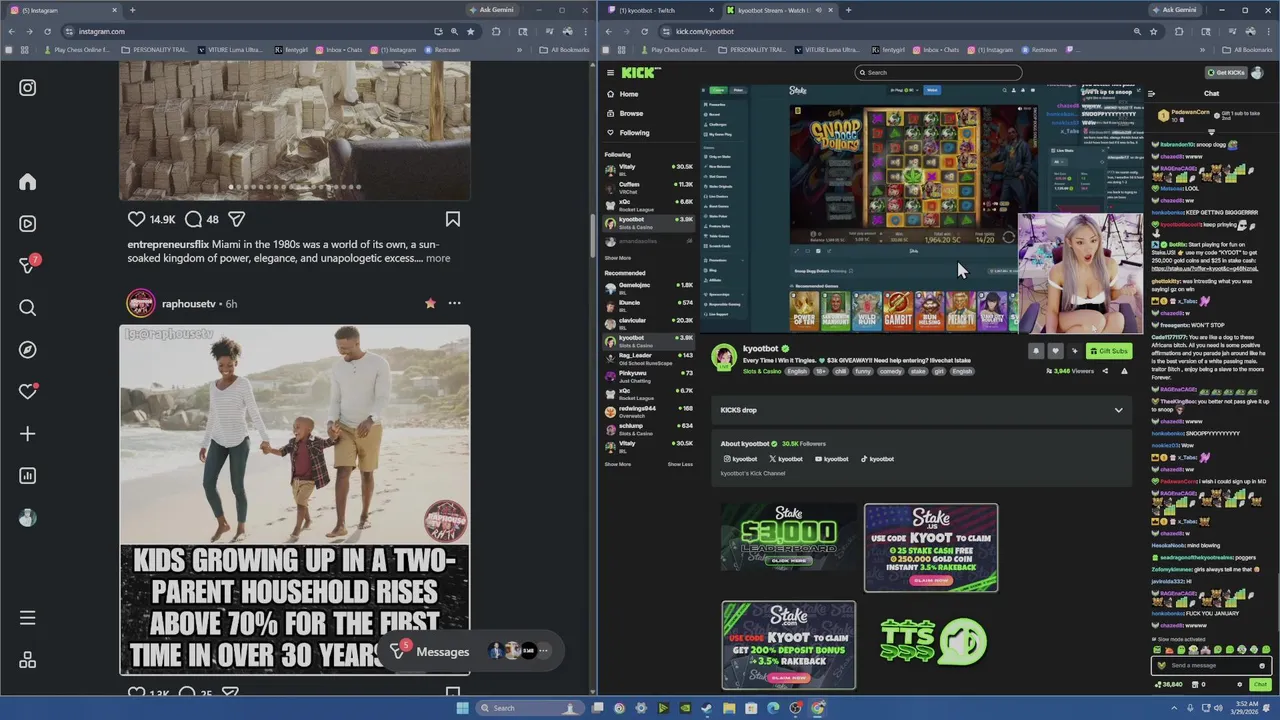
Task: Like the entrepreneursflix post
Action: (137, 219)
